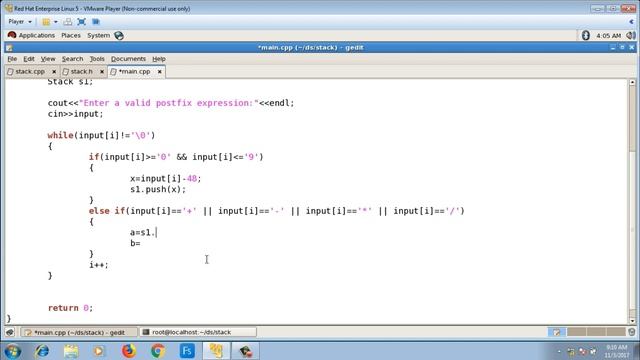Viewport: 640px width, 360px height.
Task: Click the VMware toolbar collapse arrow at right
Action: [631, 22]
